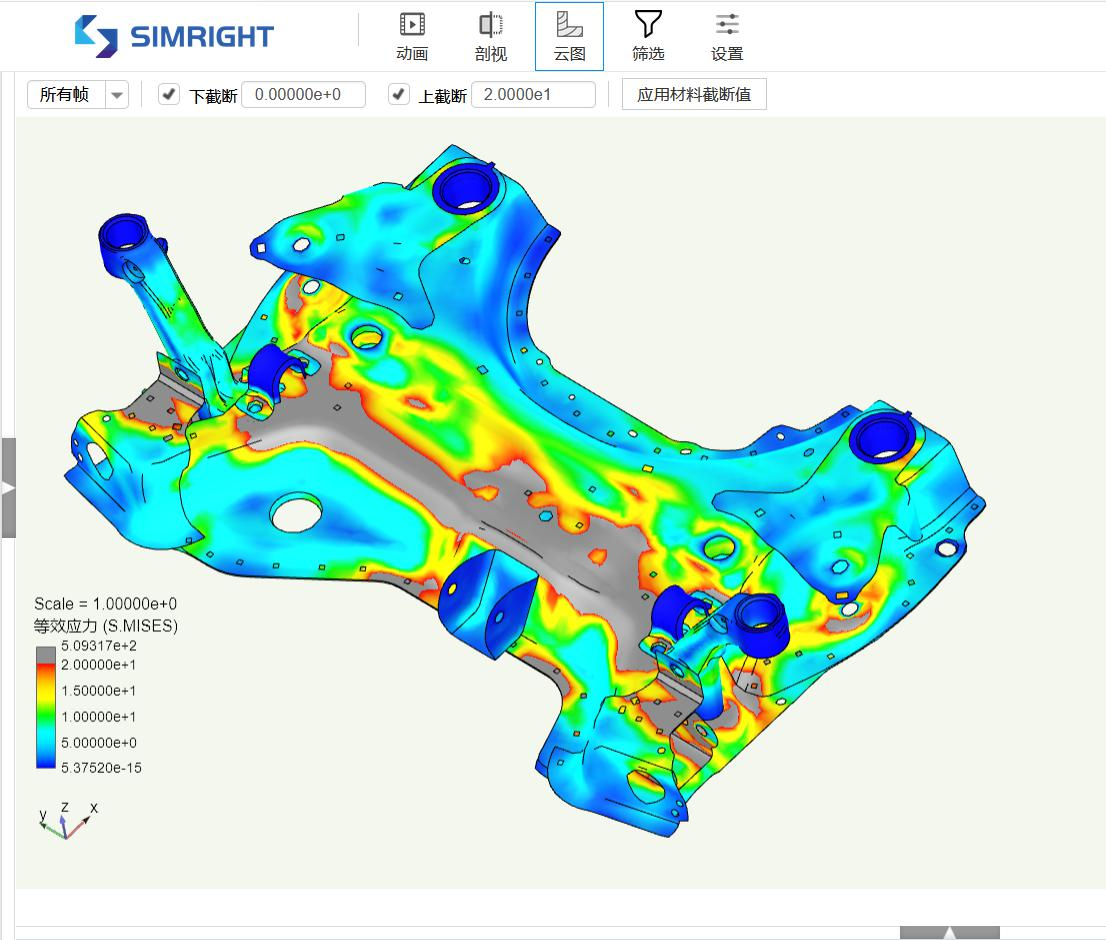Open the 设置 settings panel

pyautogui.click(x=727, y=37)
